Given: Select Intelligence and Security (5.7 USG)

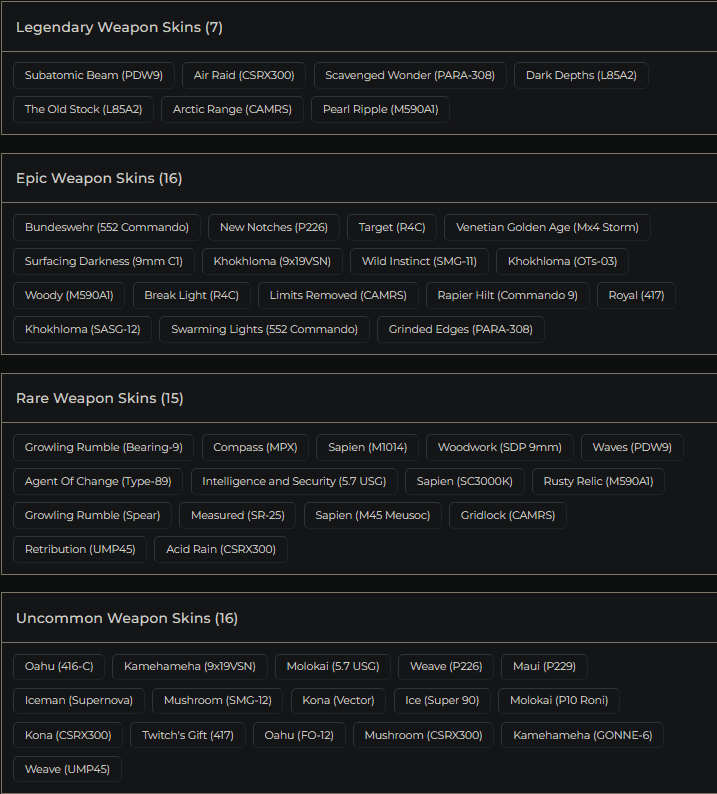Looking at the screenshot, I should (294, 481).
